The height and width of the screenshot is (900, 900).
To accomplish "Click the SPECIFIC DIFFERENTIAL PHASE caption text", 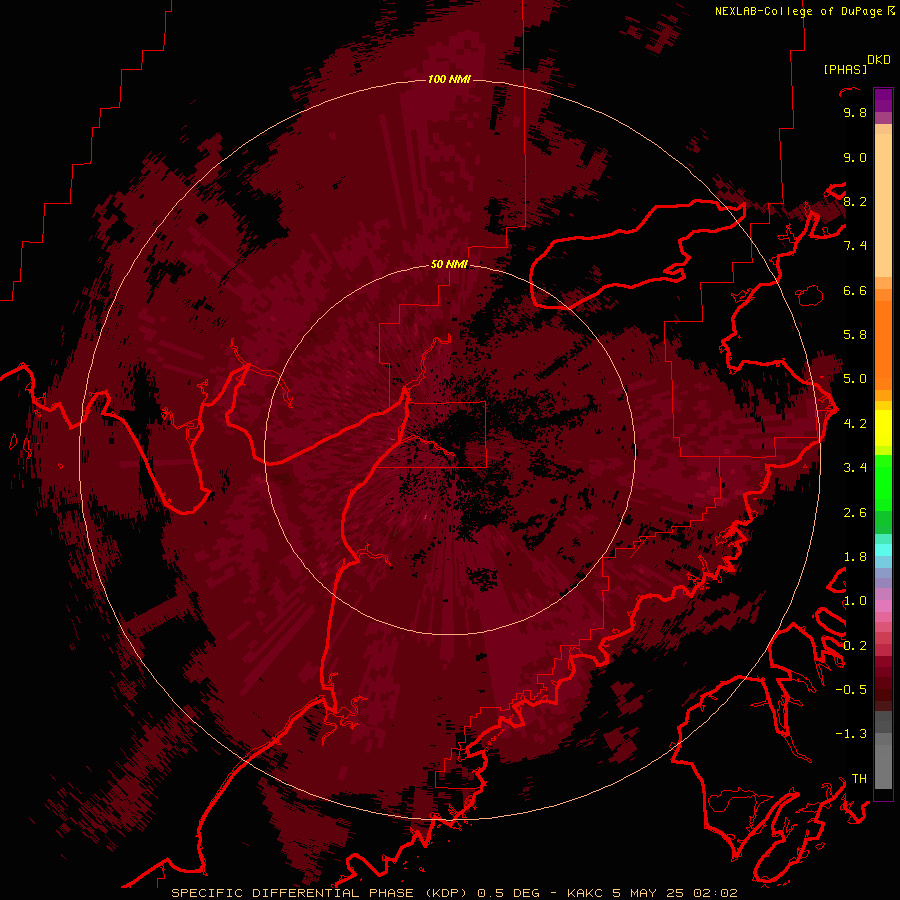I will 292,893.
